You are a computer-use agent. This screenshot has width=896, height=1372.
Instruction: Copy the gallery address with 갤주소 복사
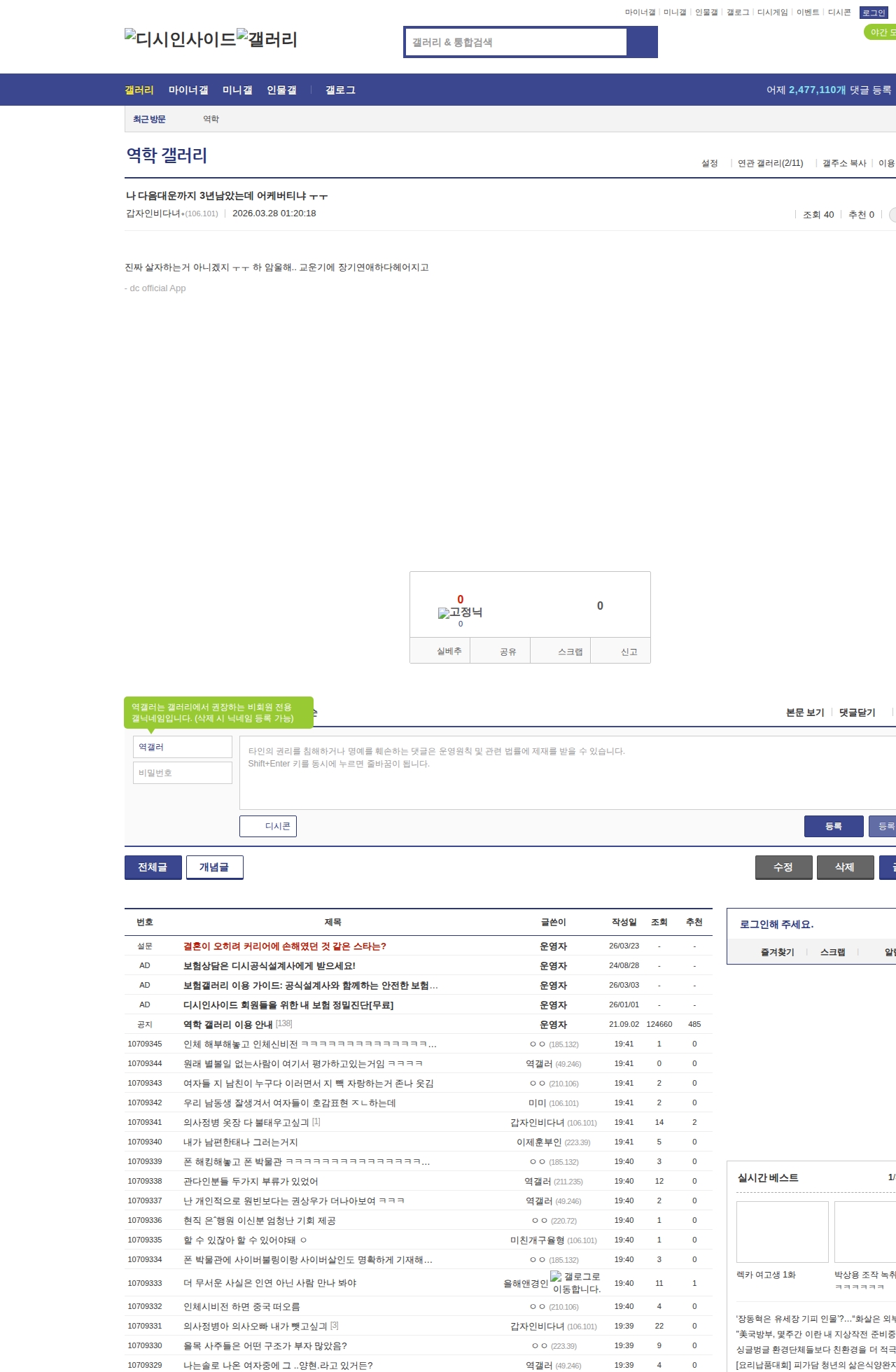844,163
